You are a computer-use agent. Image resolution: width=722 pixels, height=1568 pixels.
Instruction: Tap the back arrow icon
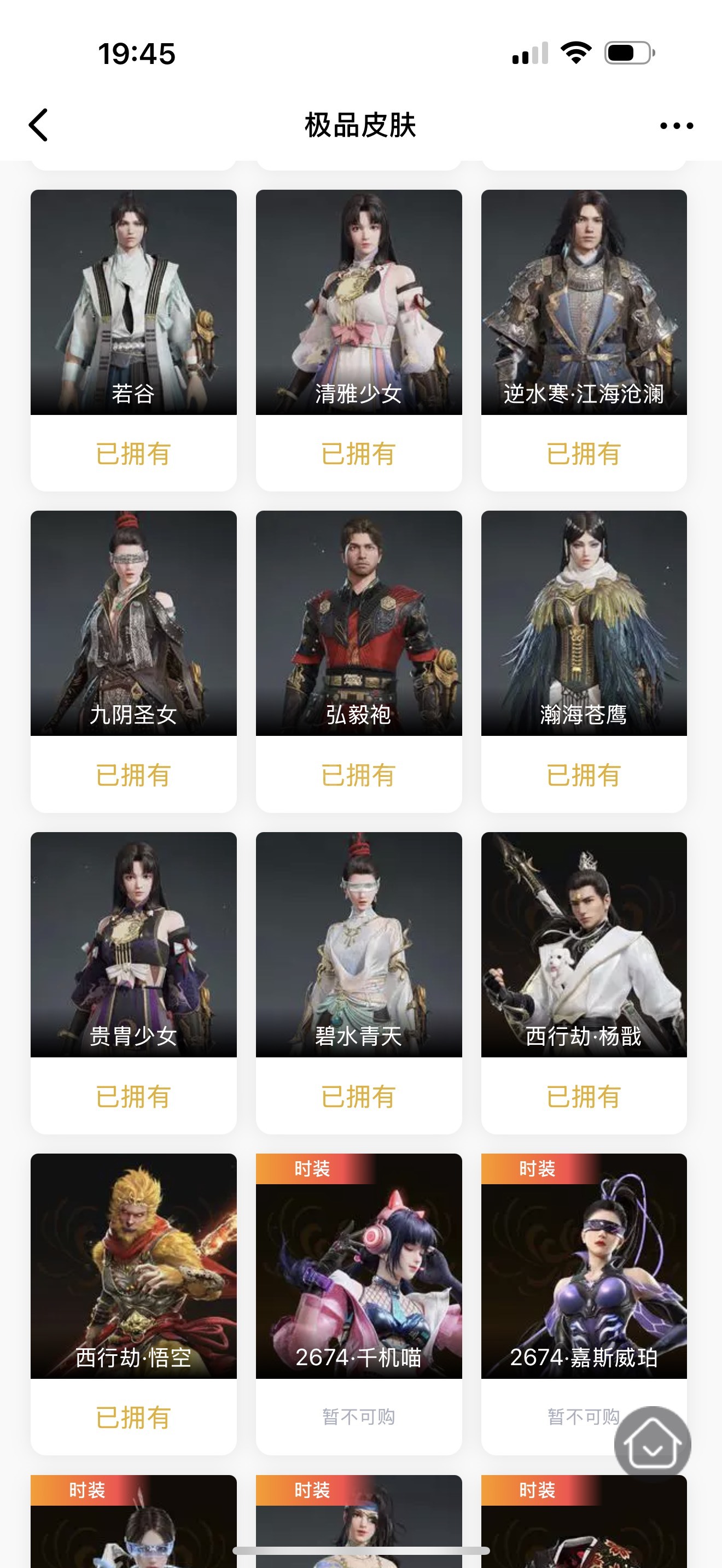38,125
